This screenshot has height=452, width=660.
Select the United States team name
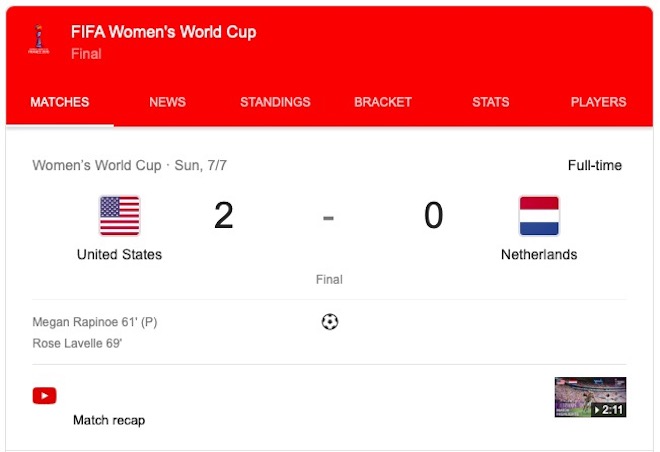120,255
